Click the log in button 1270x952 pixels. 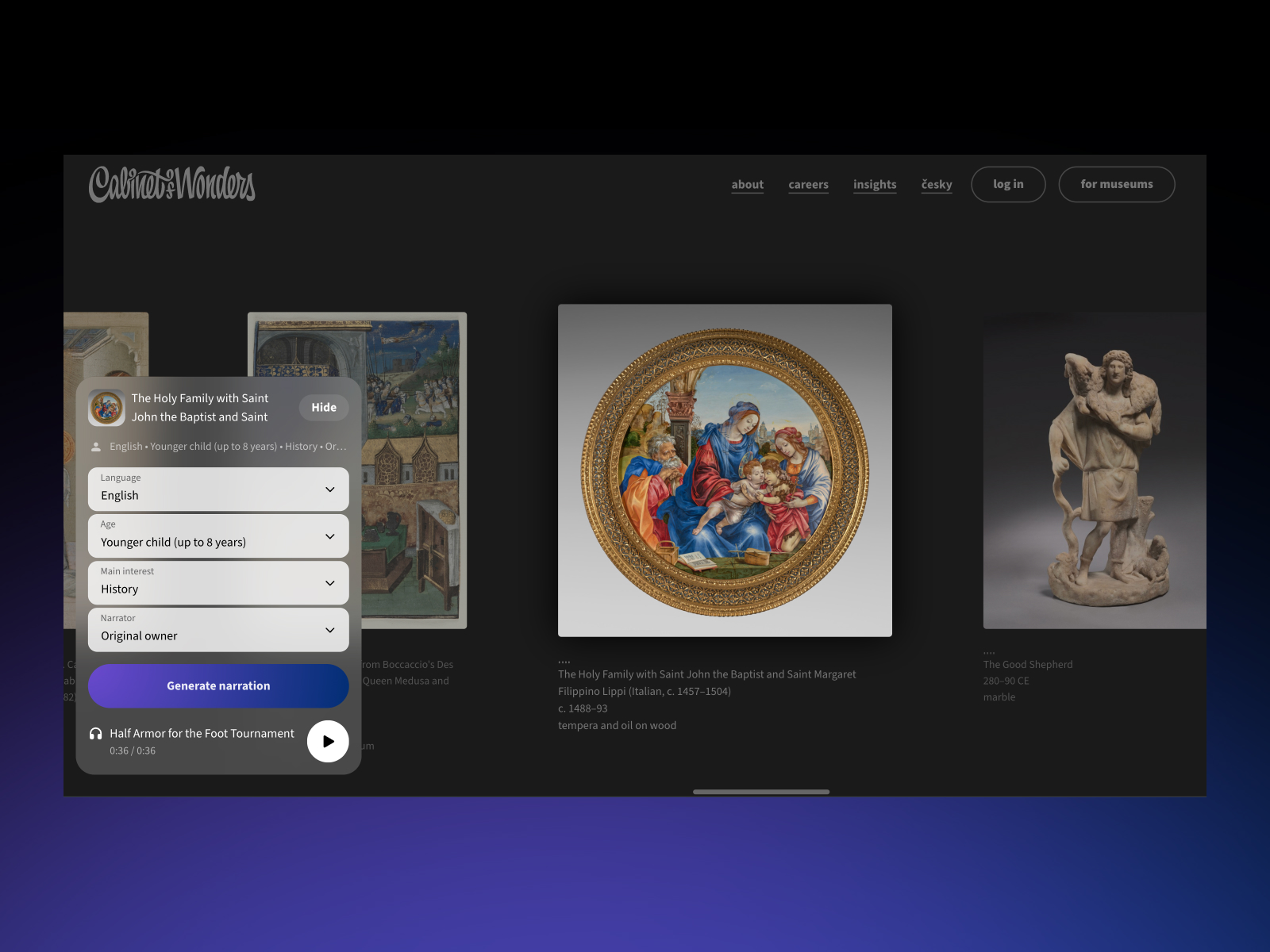[1008, 184]
